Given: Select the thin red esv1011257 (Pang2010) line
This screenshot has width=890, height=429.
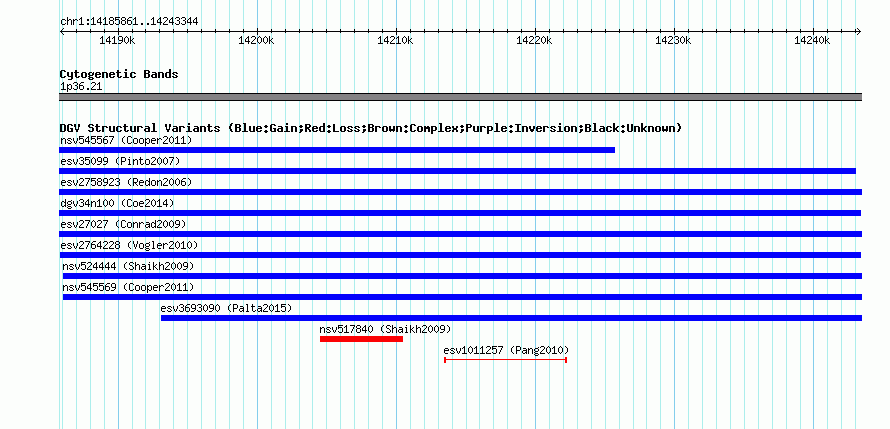Looking at the screenshot, I should tap(505, 360).
